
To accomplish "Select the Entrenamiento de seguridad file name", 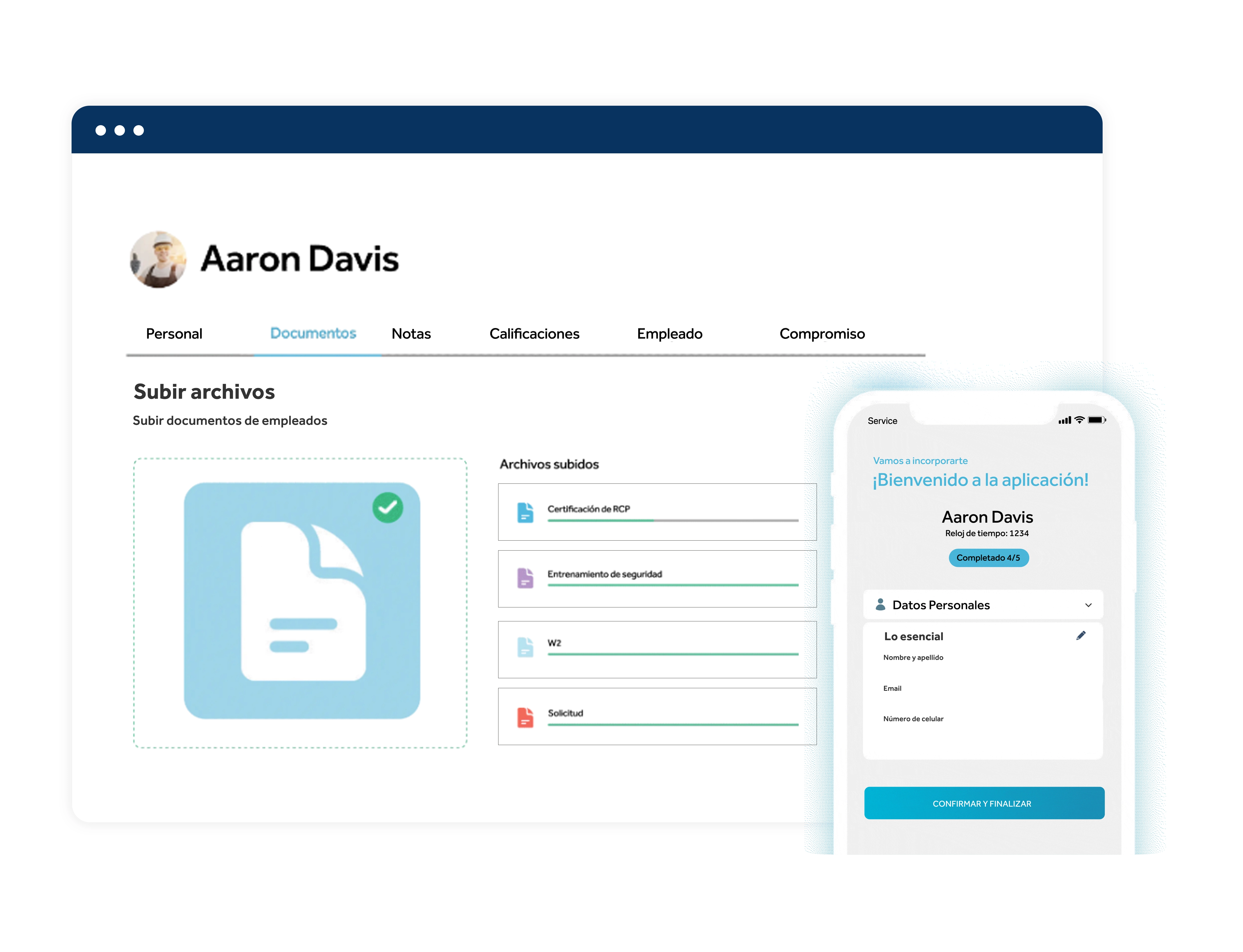I will (x=604, y=574).
